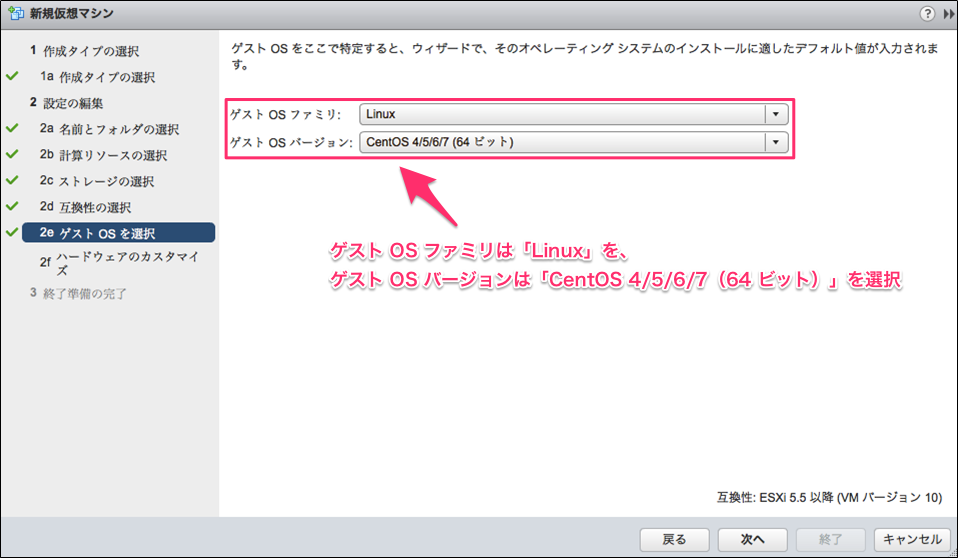
Task: Click the double-arrow expand icon in title bar
Action: pos(949,14)
